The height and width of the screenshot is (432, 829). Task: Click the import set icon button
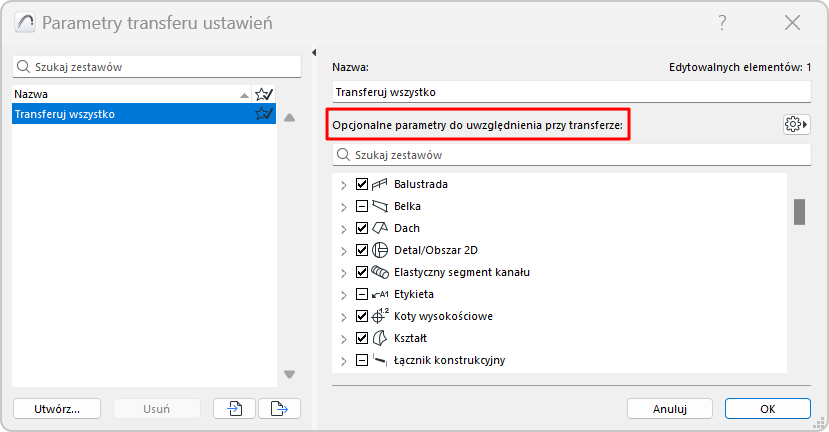point(235,408)
